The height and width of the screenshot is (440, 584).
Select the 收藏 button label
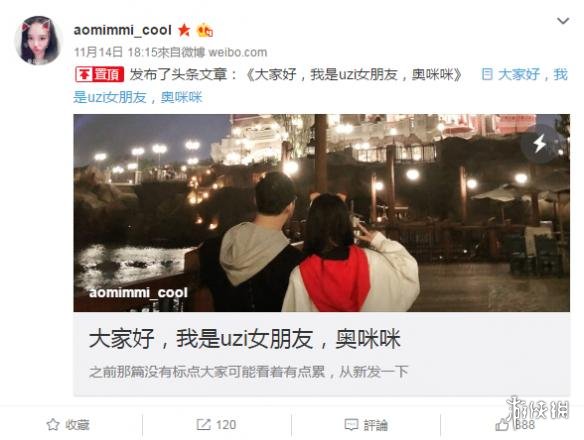[x=77, y=425]
